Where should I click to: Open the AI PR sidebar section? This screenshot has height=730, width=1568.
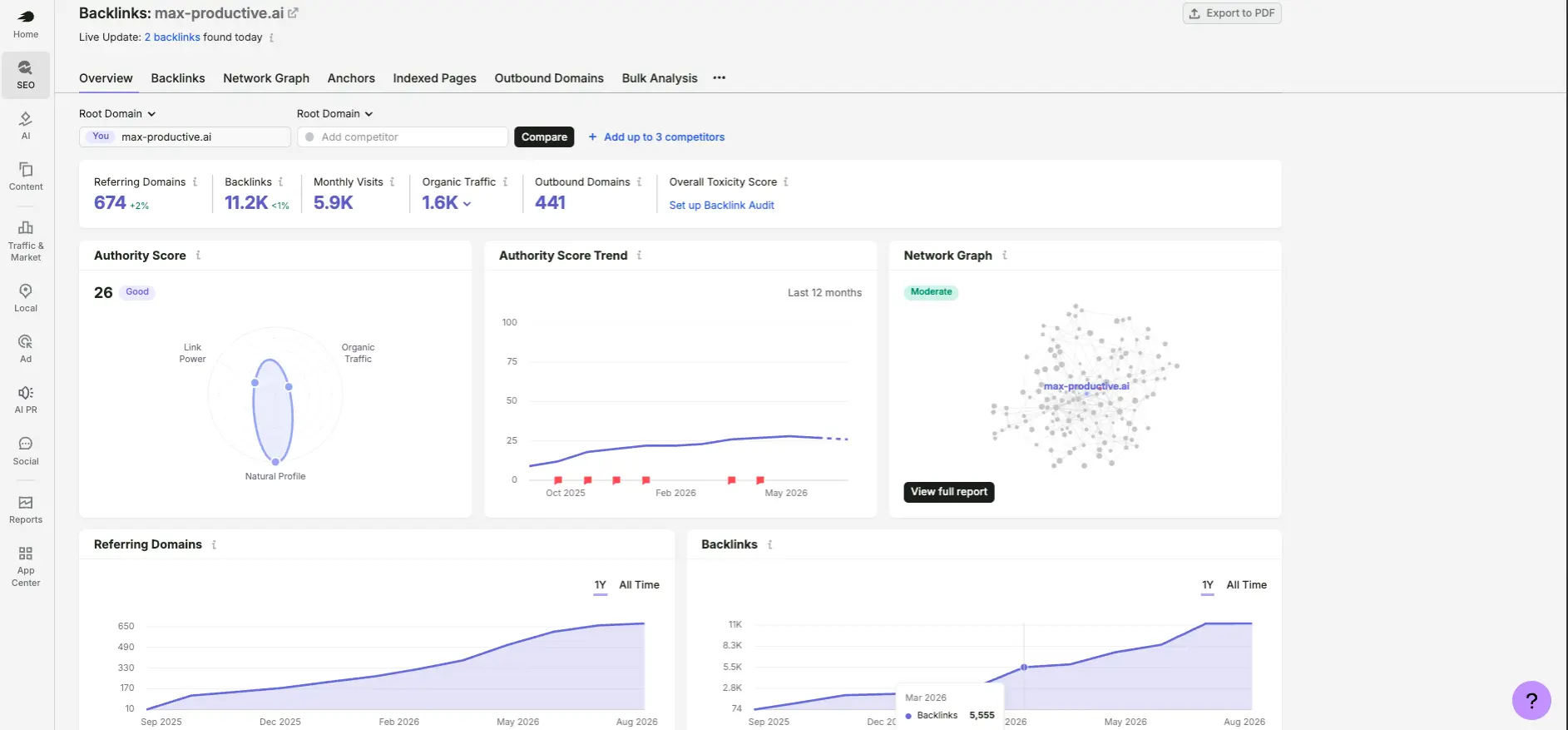[26, 400]
